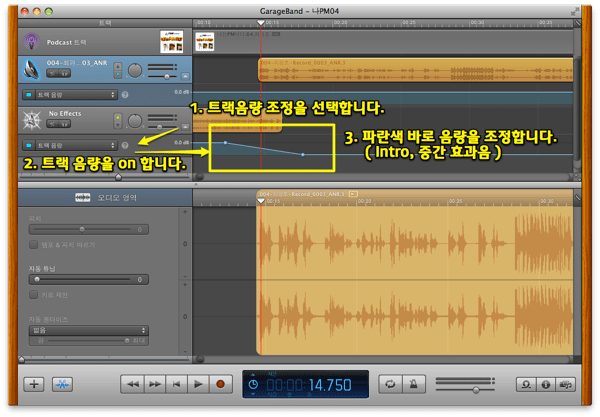
Task: Select the episode artwork in the Podcast timeline
Action: (205, 42)
